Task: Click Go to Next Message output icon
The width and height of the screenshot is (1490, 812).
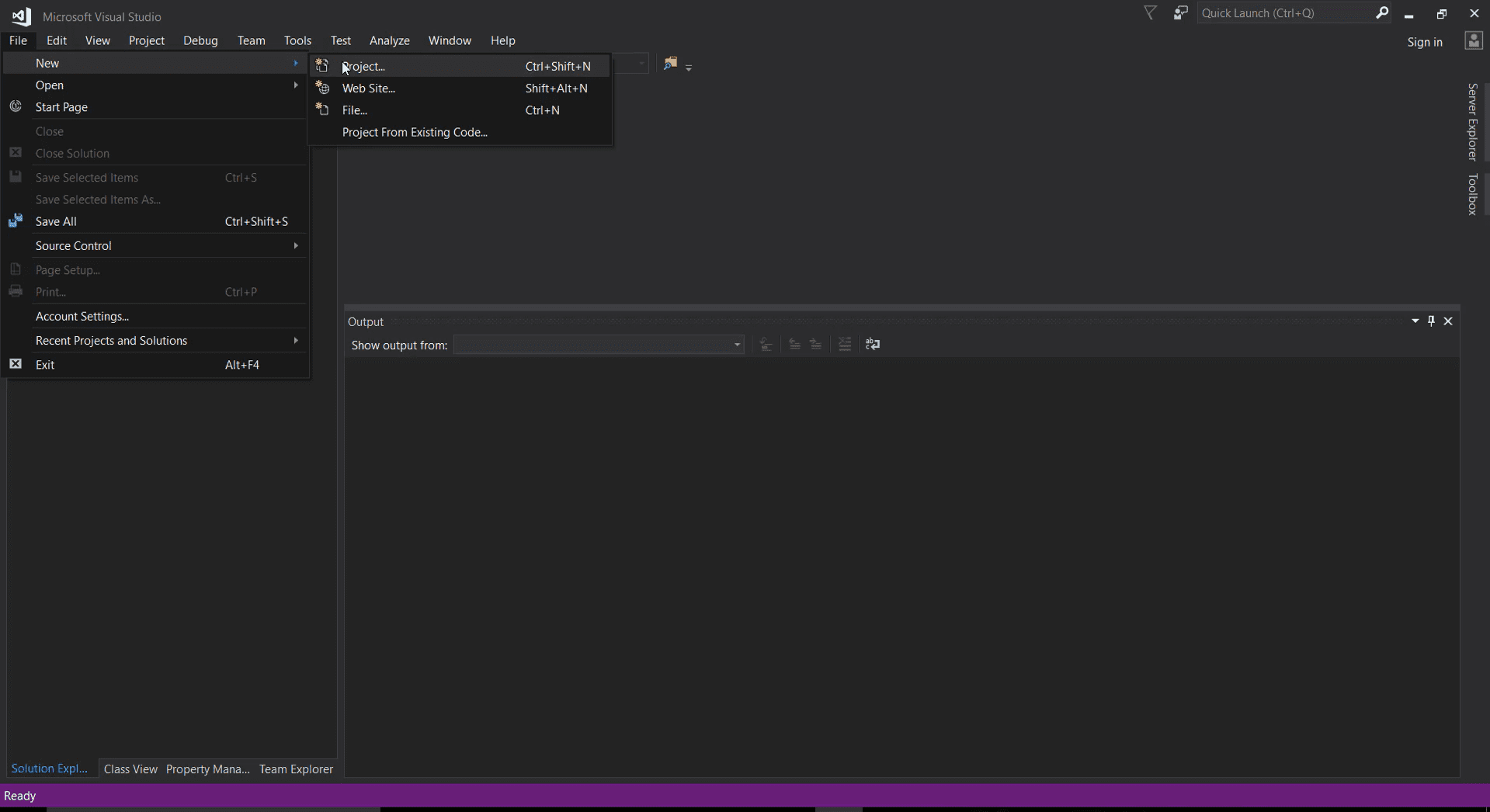Action: pos(816,344)
